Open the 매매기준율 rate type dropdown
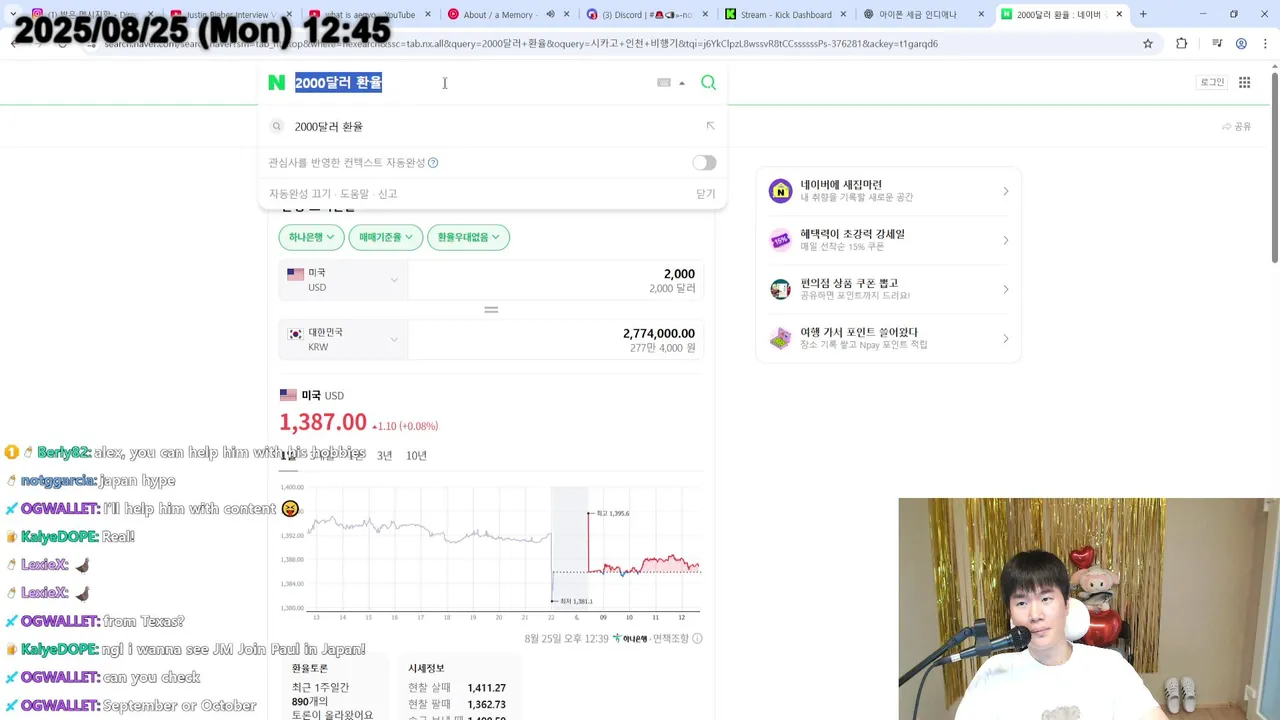 (386, 237)
